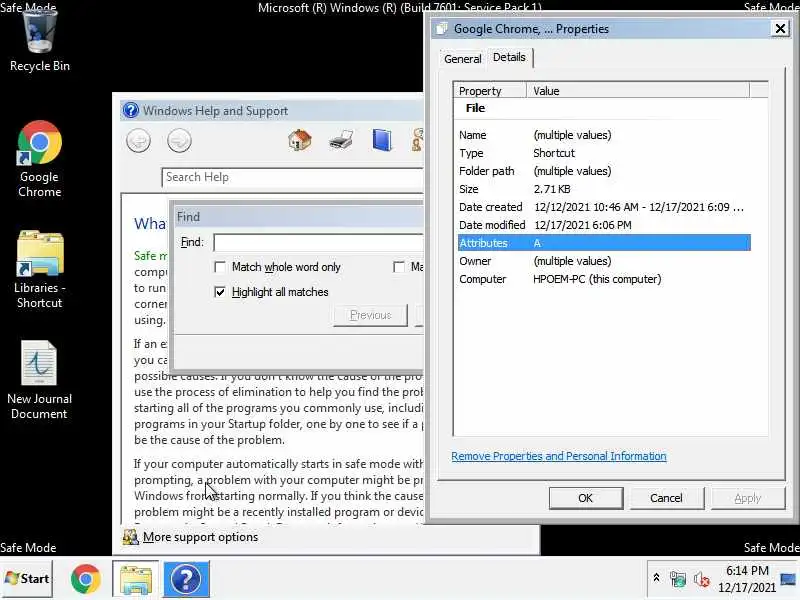Select the Size 2.71 KB row
This screenshot has height=600, width=800.
[x=604, y=189]
